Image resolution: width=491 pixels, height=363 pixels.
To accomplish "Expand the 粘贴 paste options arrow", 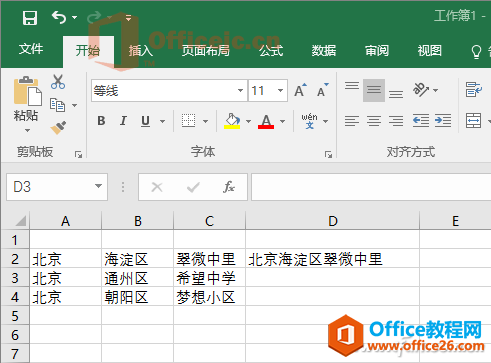I will coord(27,130).
